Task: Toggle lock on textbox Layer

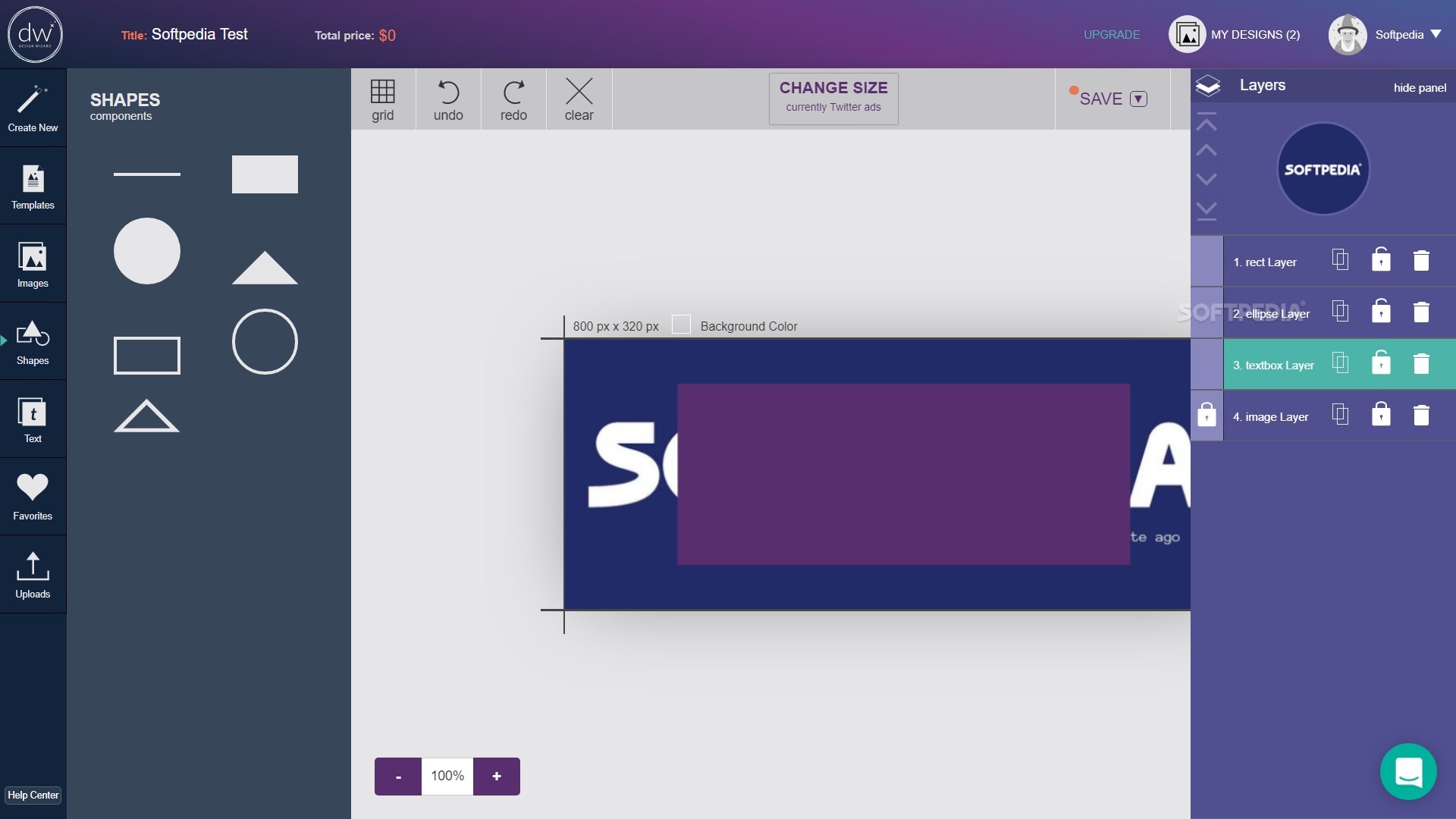Action: (1381, 363)
